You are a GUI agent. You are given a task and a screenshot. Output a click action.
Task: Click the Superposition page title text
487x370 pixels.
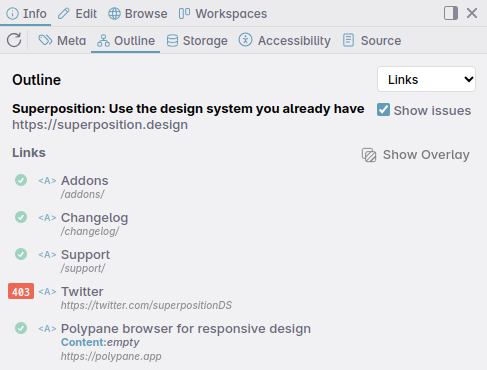(x=188, y=109)
